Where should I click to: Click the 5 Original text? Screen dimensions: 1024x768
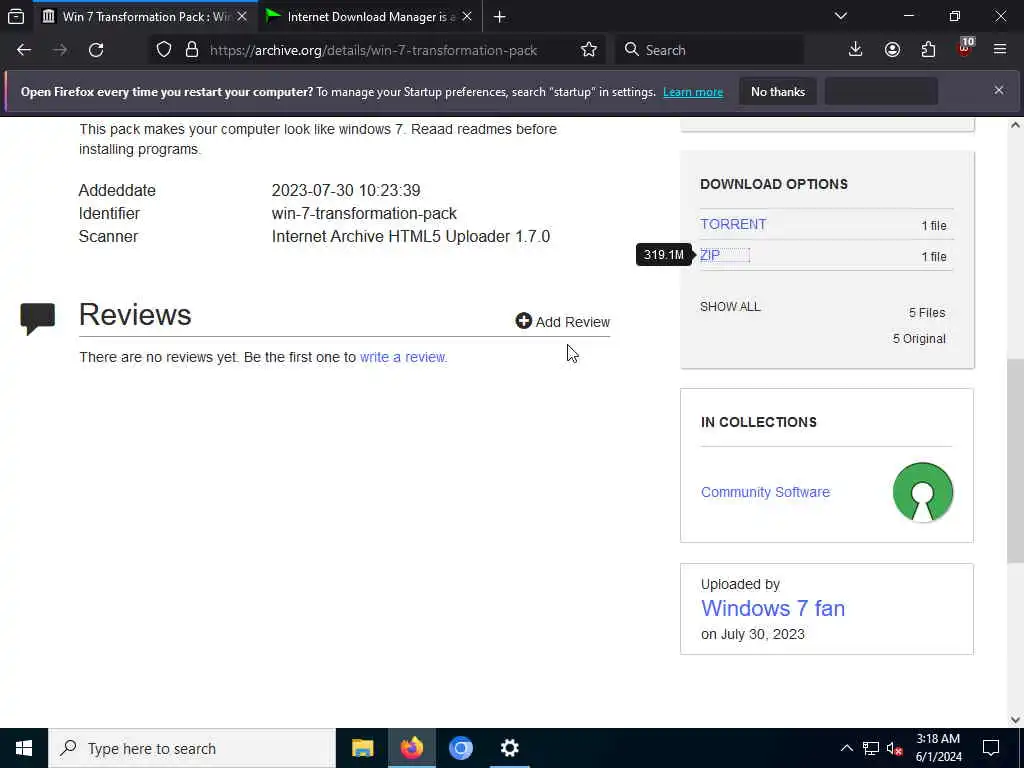[919, 338]
